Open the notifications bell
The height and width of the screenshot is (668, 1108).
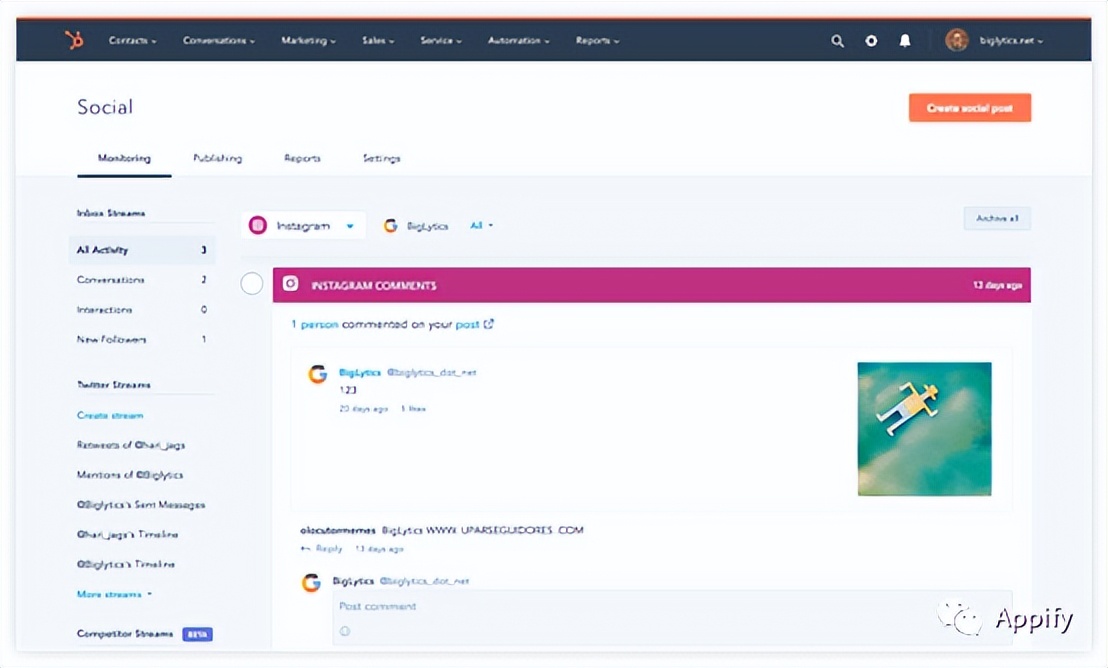point(905,41)
